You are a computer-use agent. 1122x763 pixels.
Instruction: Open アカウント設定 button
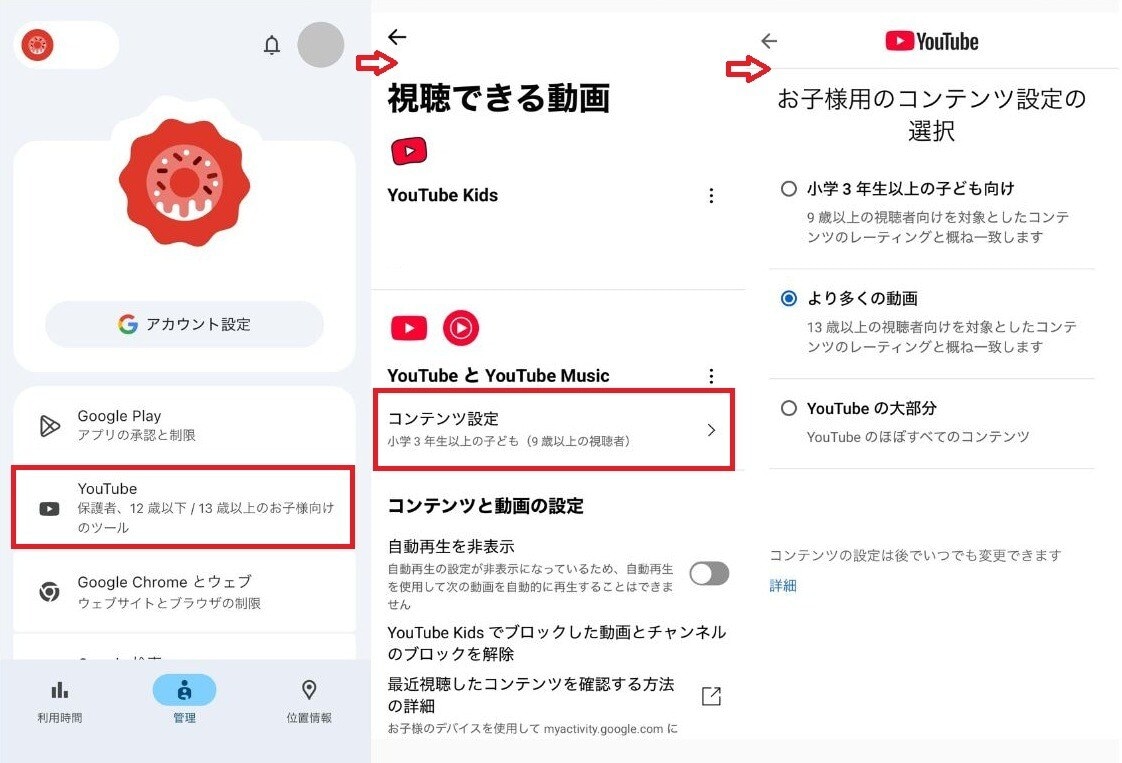[x=184, y=324]
